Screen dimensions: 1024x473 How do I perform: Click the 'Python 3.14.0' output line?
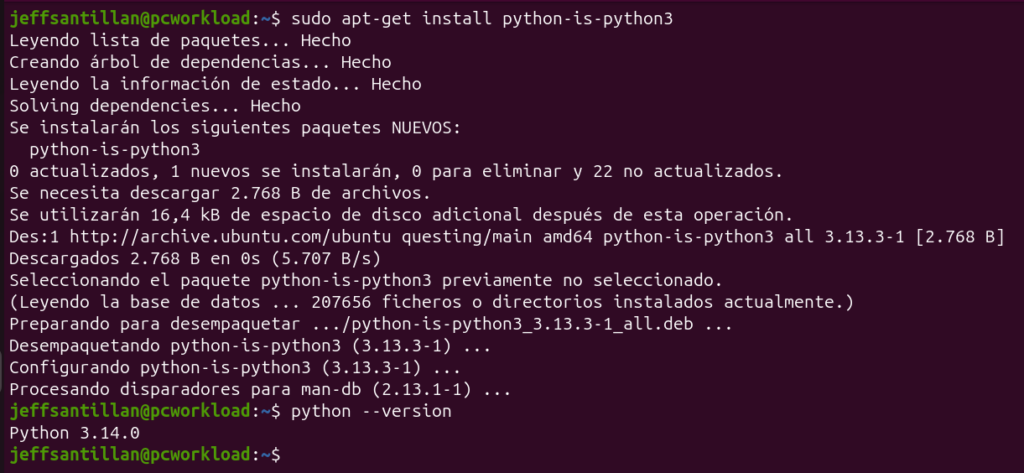pyautogui.click(x=74, y=433)
